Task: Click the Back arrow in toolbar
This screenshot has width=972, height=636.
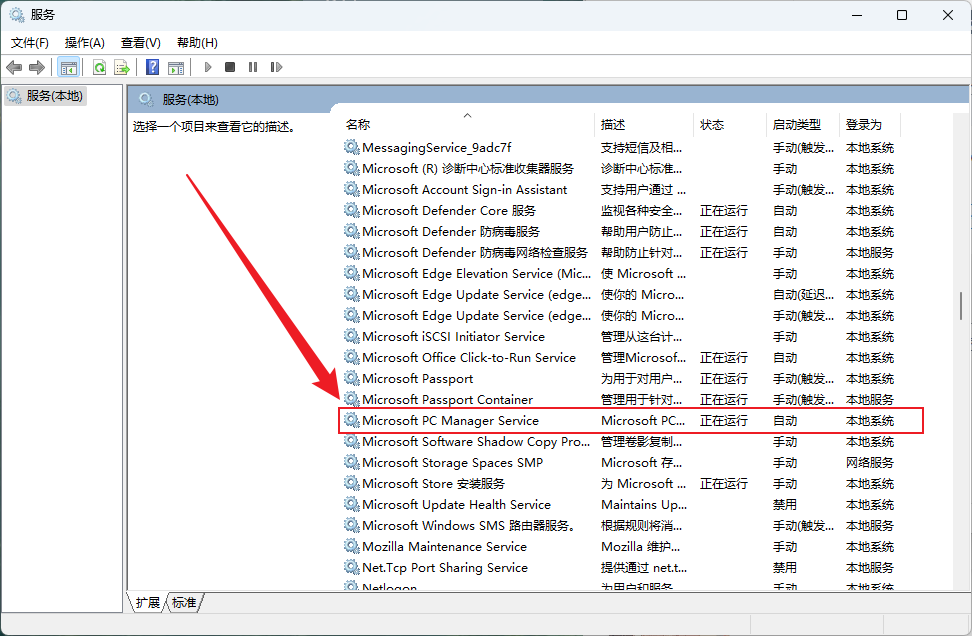Action: [14, 67]
